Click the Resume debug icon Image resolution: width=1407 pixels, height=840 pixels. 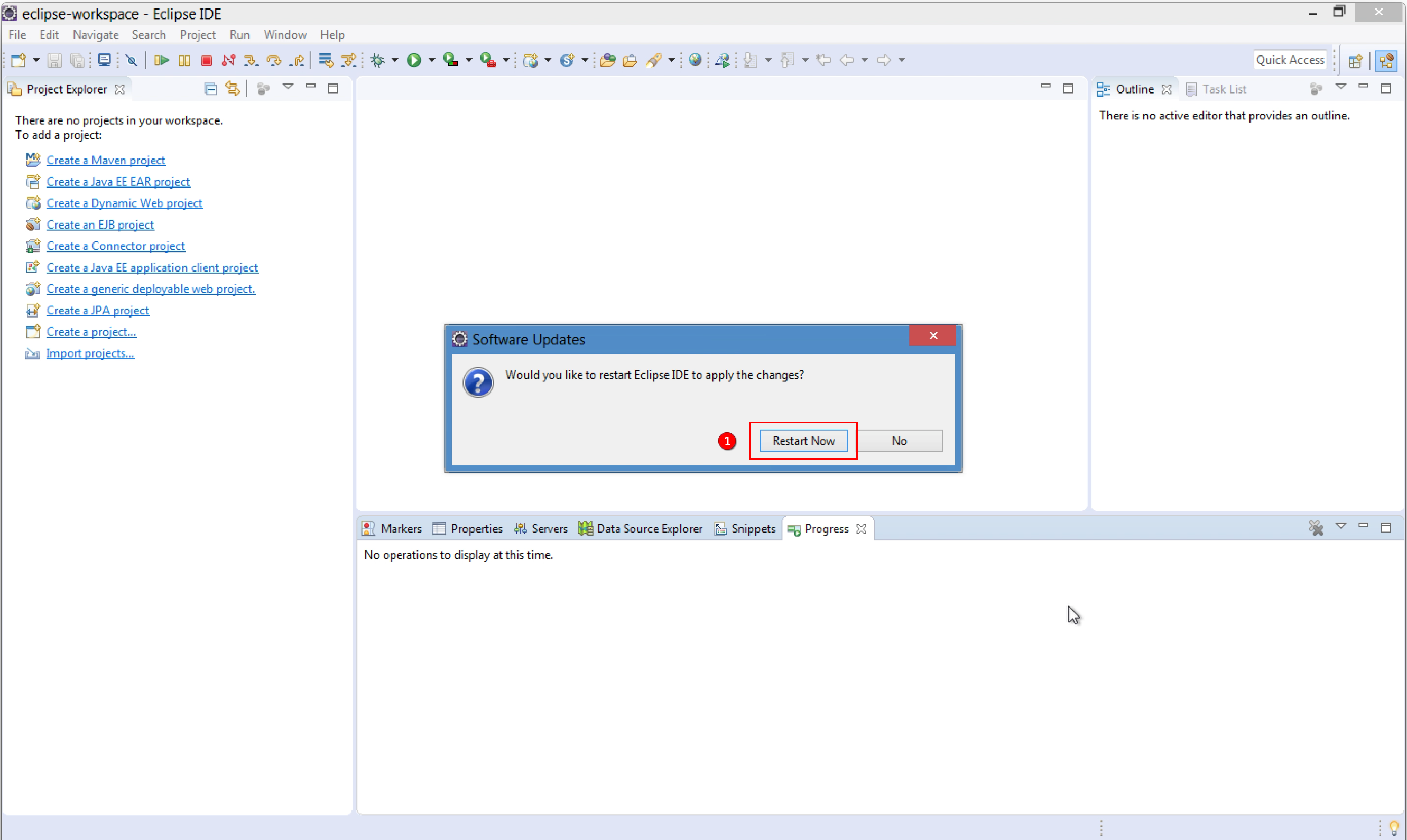(x=161, y=60)
